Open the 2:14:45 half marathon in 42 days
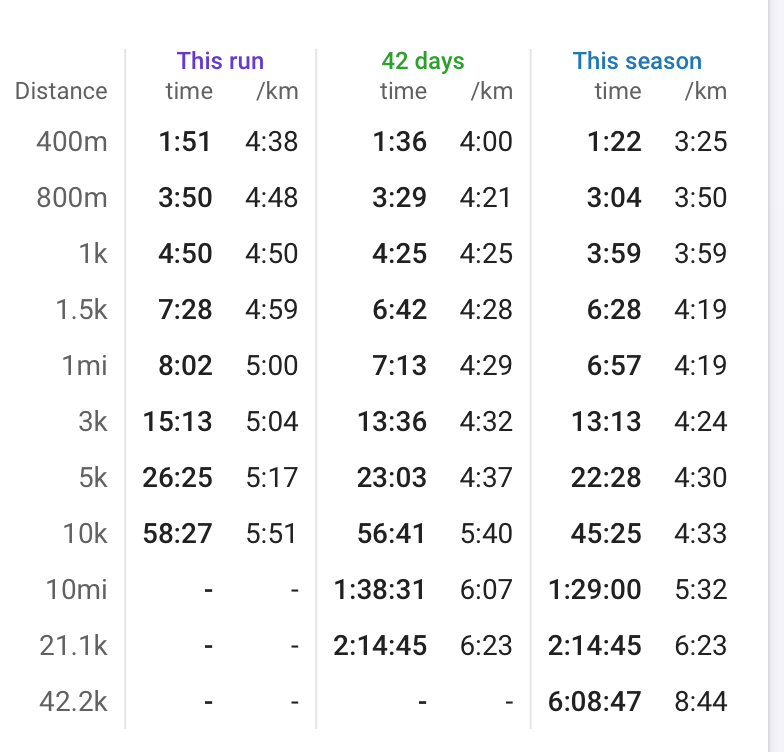This screenshot has width=784, height=752. tap(380, 646)
